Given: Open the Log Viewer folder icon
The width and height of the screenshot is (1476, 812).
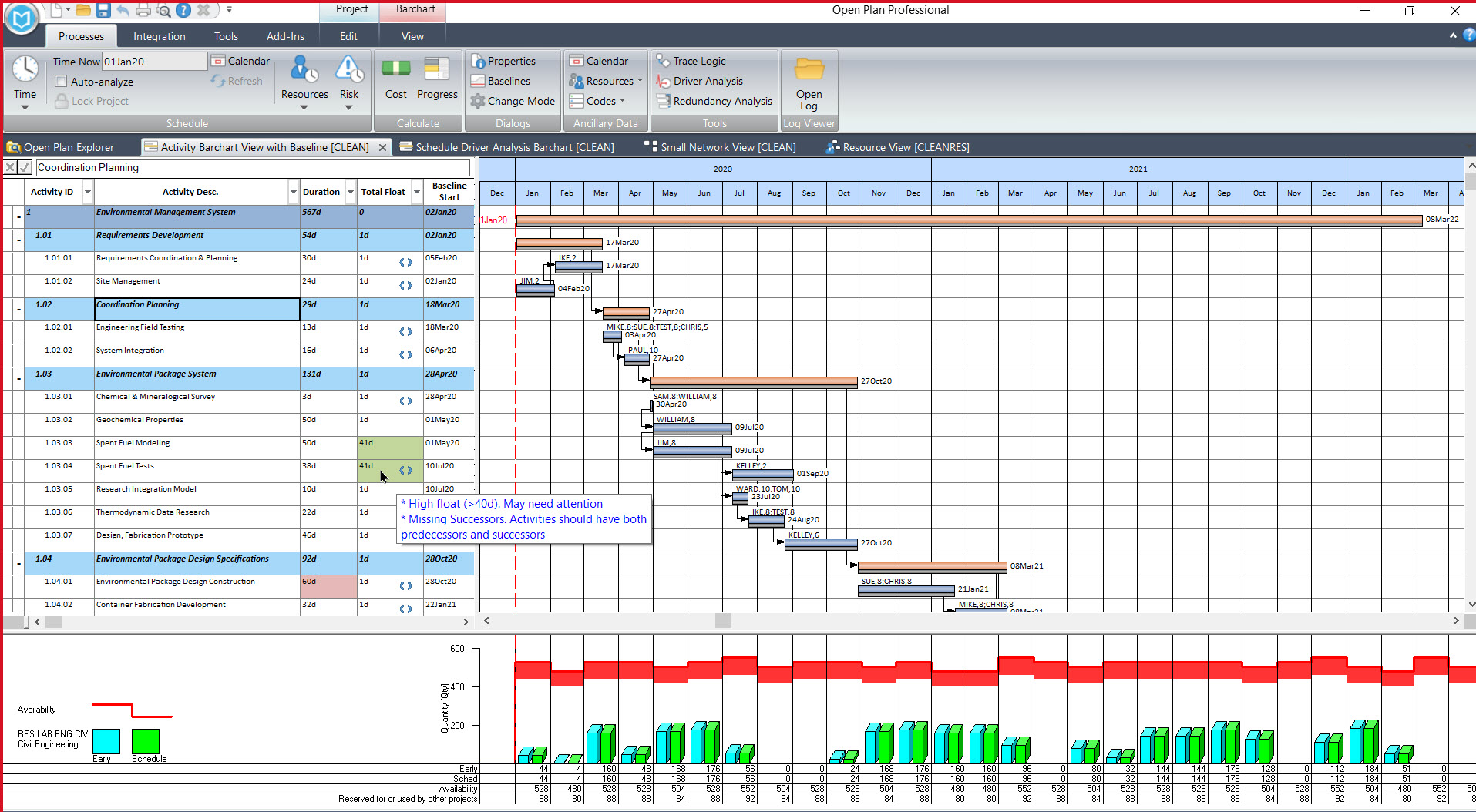Looking at the screenshot, I should pos(809,70).
